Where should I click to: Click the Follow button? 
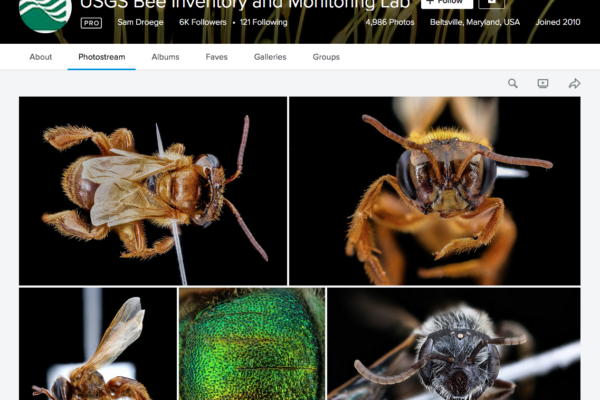[447, 3]
